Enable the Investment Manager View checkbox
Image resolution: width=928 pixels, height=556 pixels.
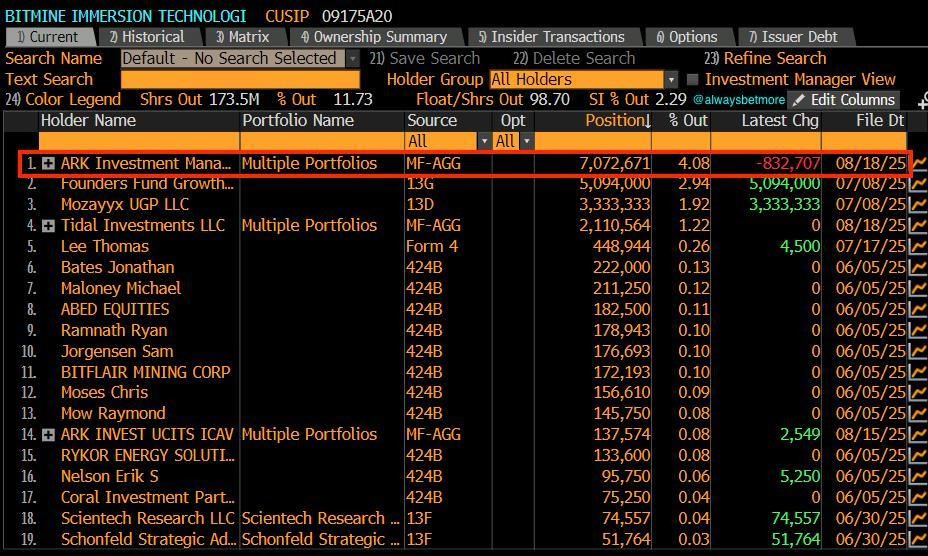tap(692, 79)
